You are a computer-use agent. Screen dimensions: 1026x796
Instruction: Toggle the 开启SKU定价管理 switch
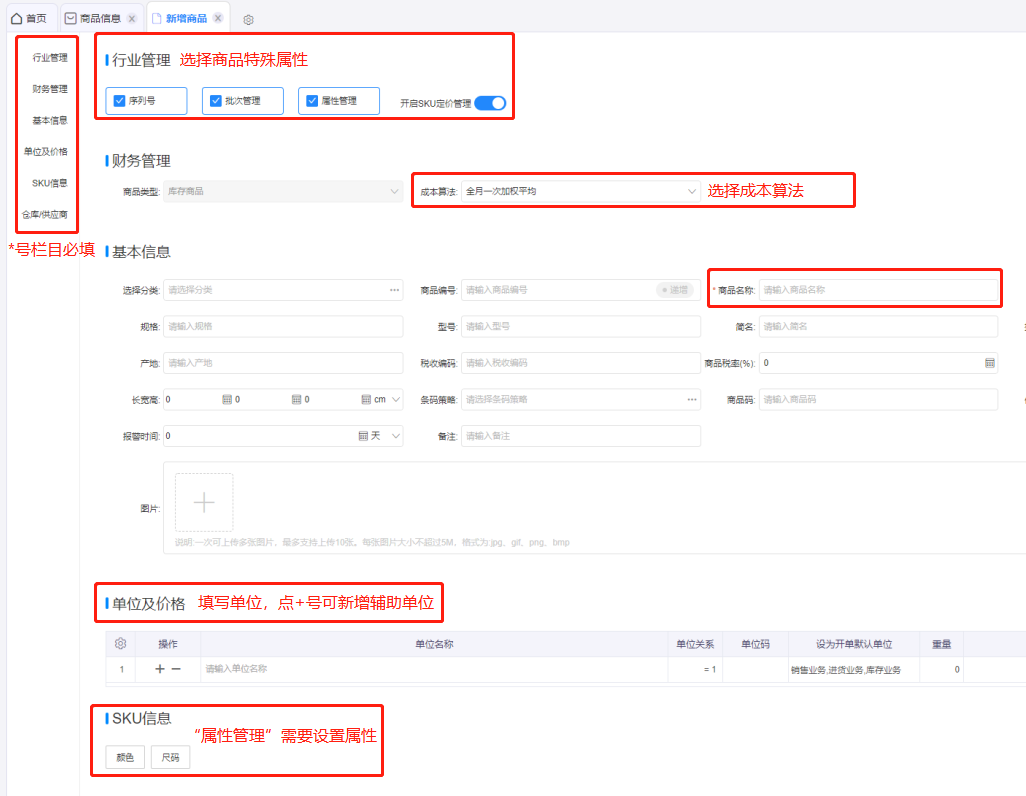click(x=490, y=103)
